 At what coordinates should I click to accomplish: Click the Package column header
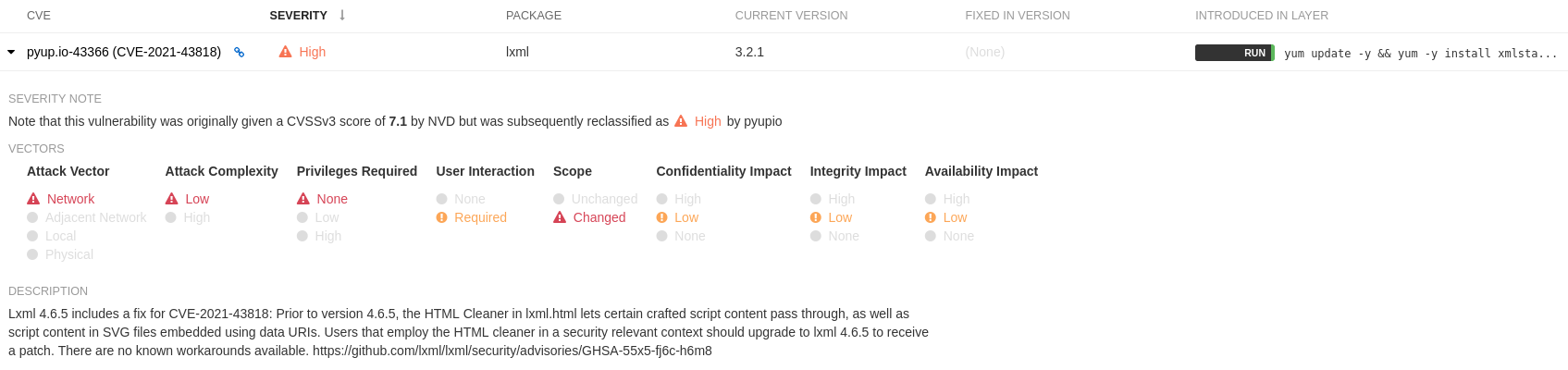tap(534, 16)
